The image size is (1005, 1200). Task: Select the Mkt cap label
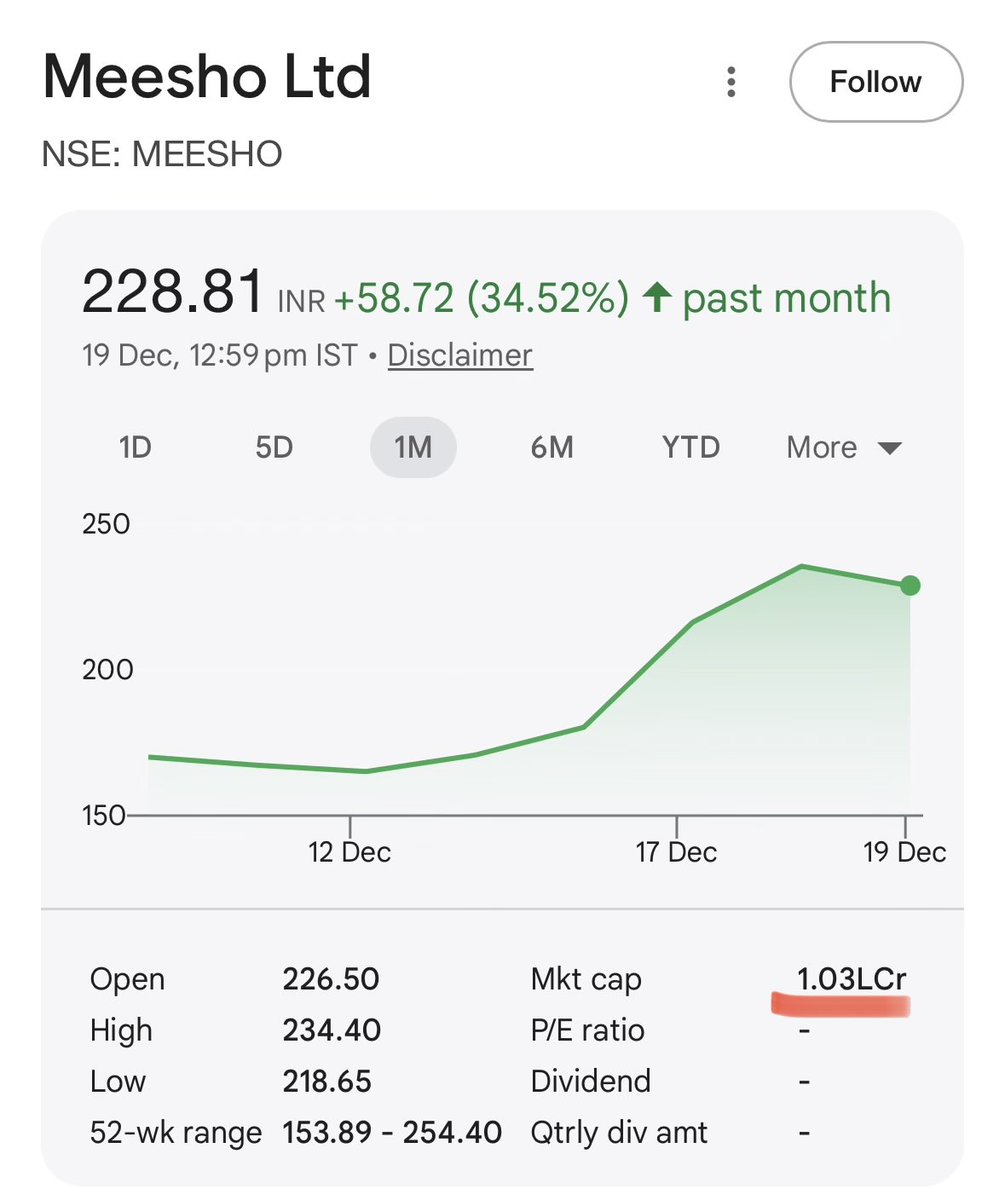point(586,979)
